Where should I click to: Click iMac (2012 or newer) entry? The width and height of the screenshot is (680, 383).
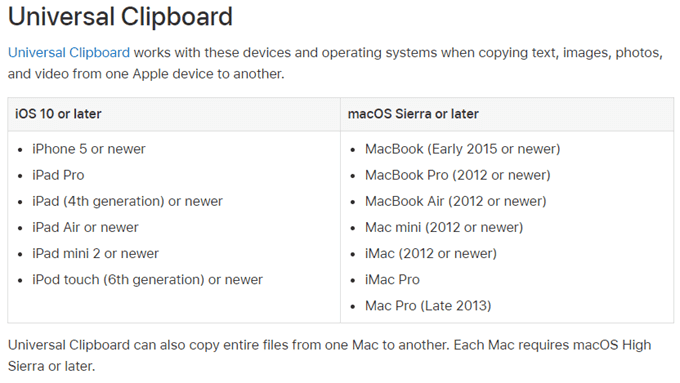(431, 253)
